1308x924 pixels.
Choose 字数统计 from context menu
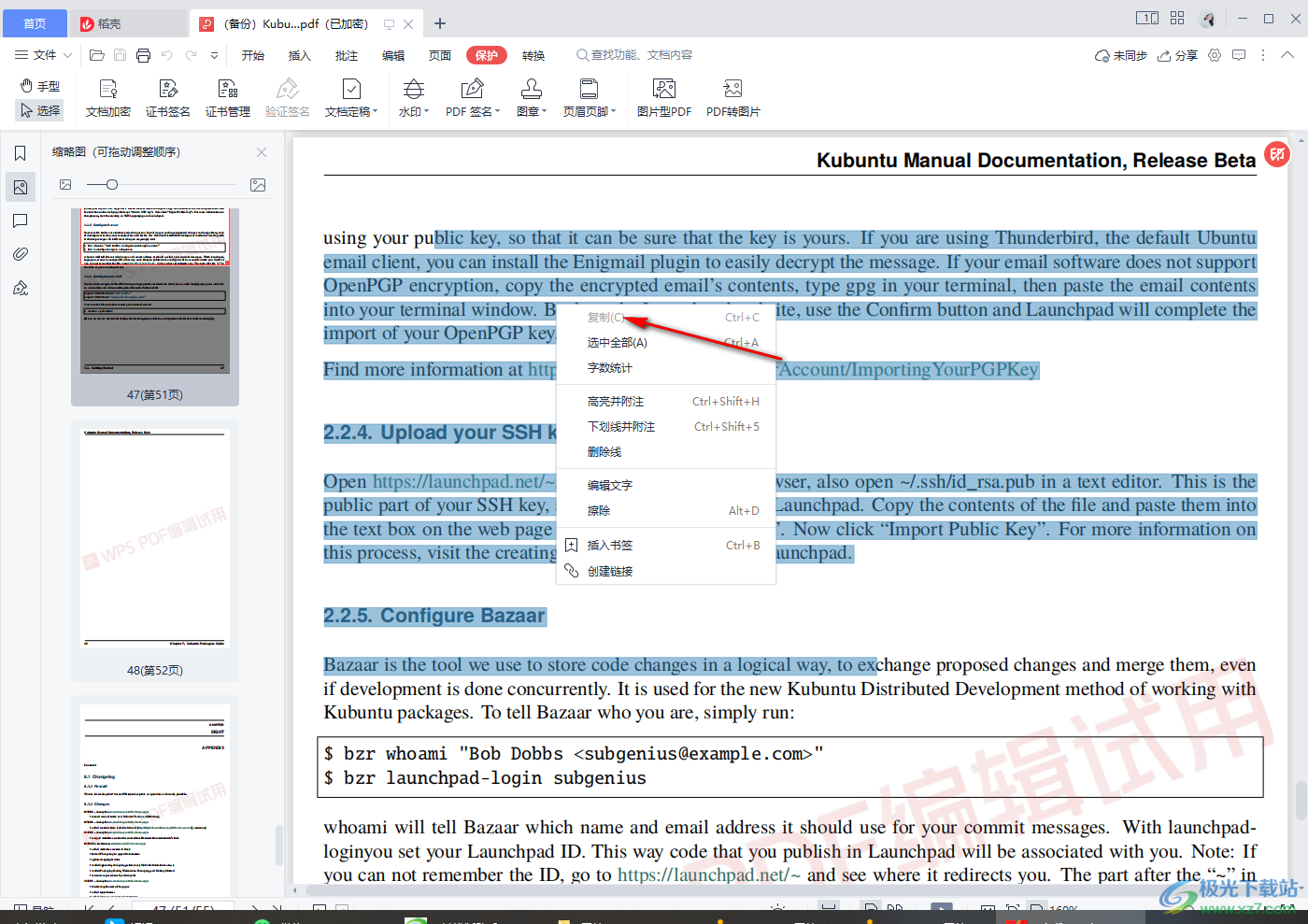coord(666,368)
